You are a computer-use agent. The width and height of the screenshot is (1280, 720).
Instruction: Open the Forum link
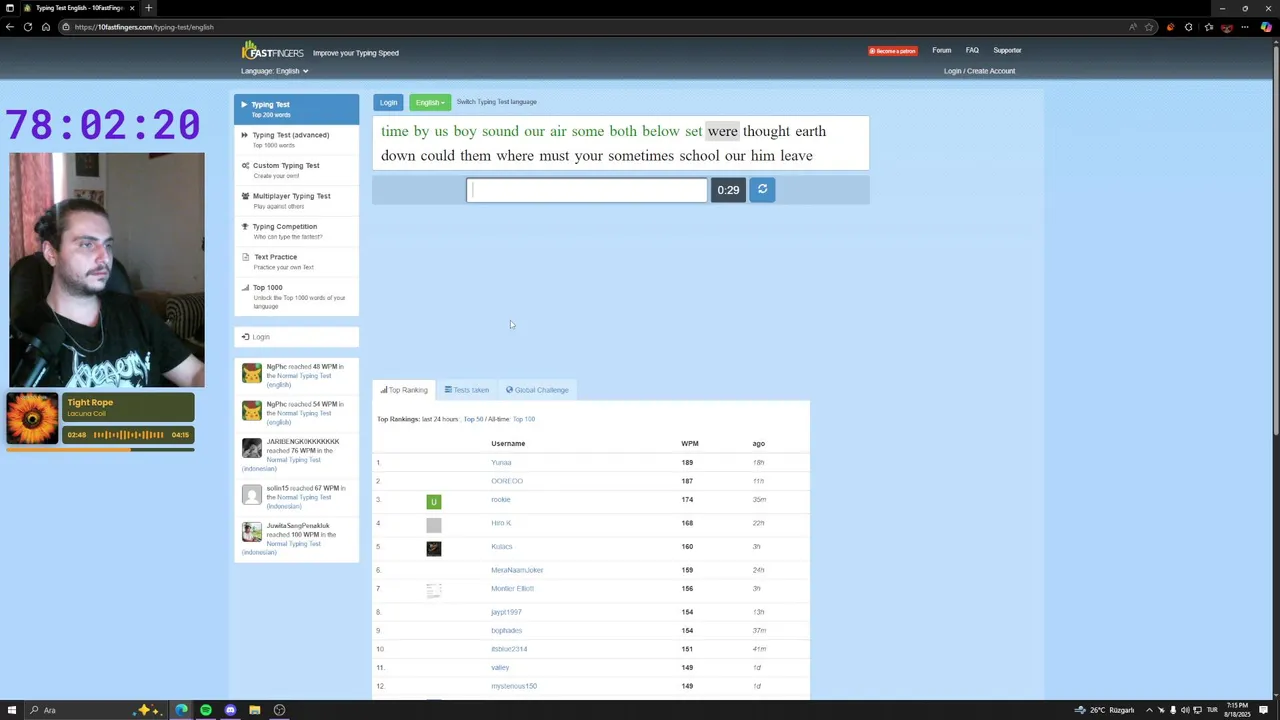pyautogui.click(x=942, y=50)
